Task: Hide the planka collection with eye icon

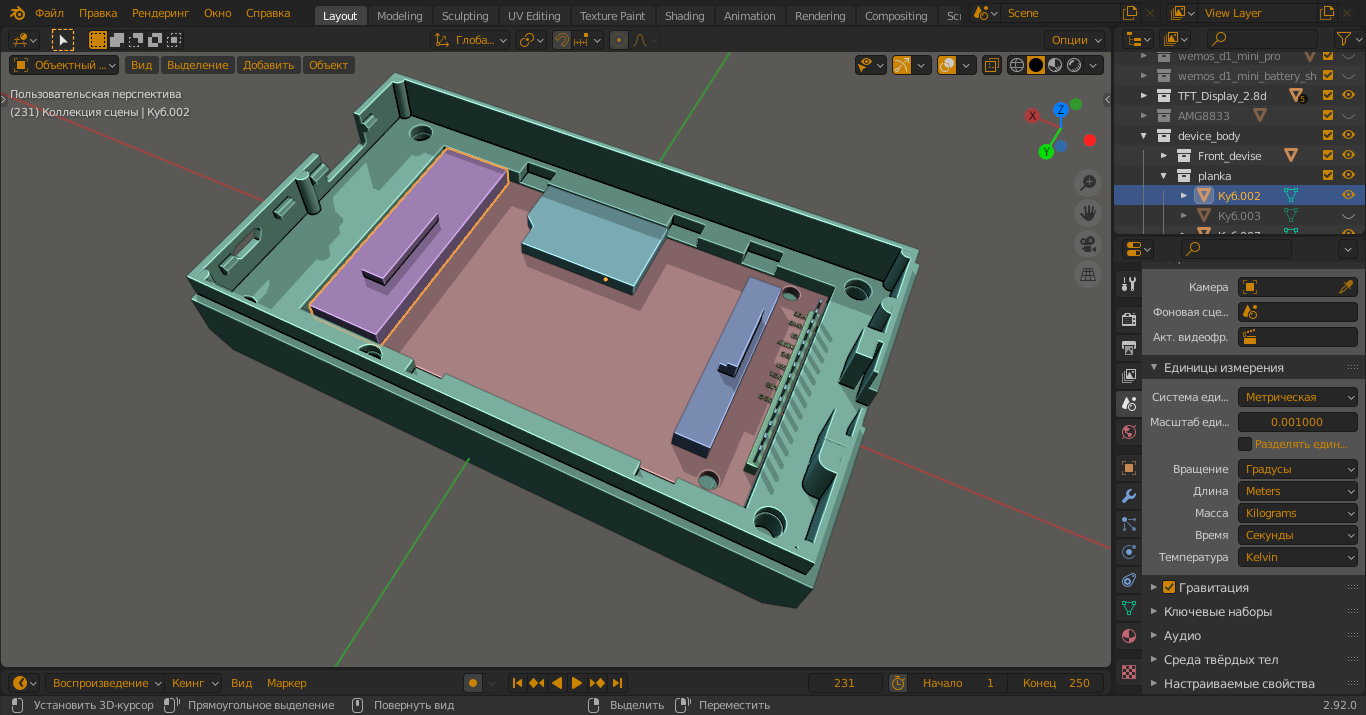Action: point(1348,176)
